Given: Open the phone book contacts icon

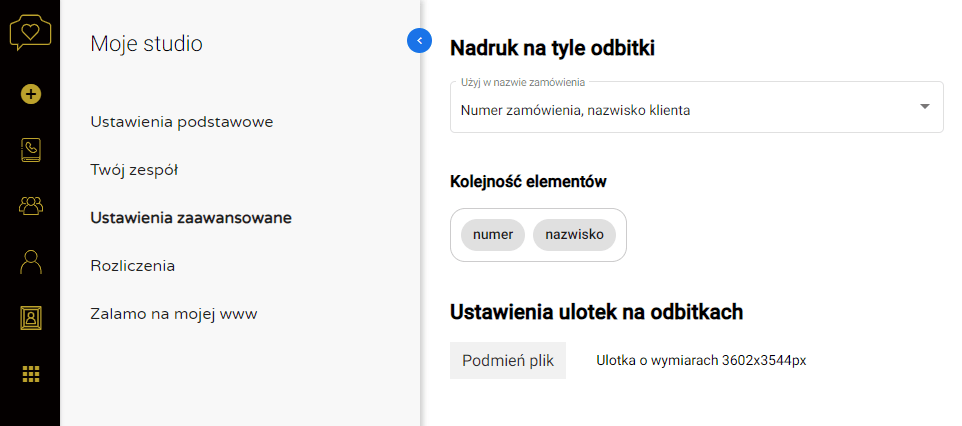Looking at the screenshot, I should pyautogui.click(x=31, y=150).
